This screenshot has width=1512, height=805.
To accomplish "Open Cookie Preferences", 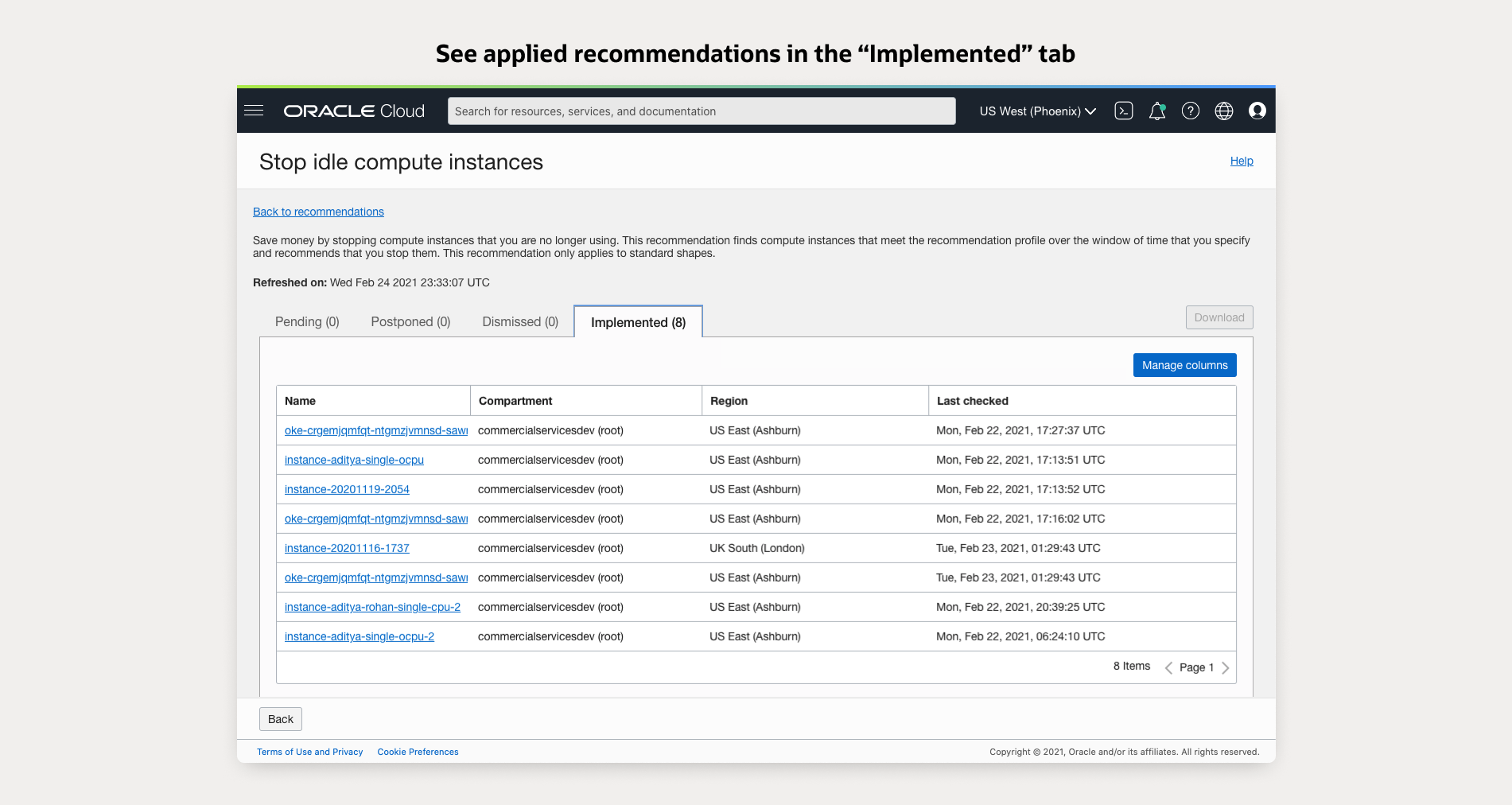I will coord(417,752).
